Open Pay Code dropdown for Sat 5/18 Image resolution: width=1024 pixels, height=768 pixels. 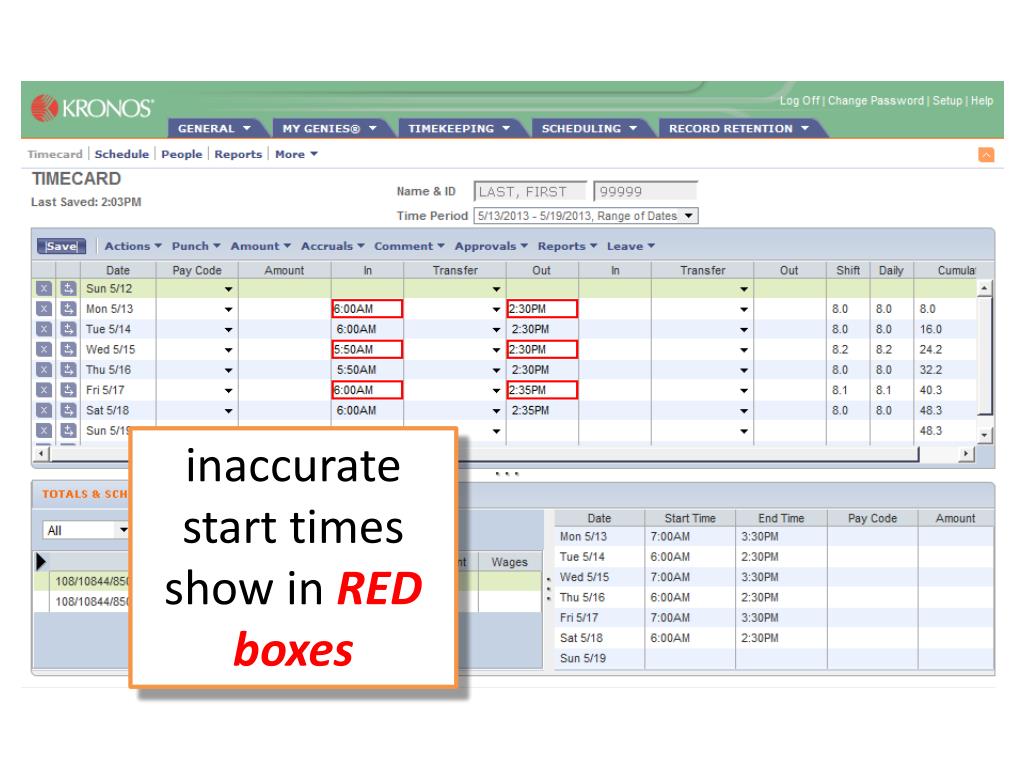point(228,411)
